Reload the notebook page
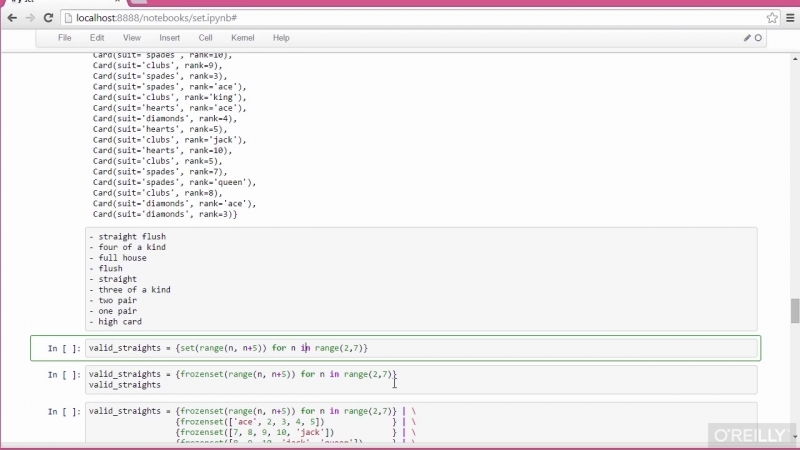 point(48,18)
